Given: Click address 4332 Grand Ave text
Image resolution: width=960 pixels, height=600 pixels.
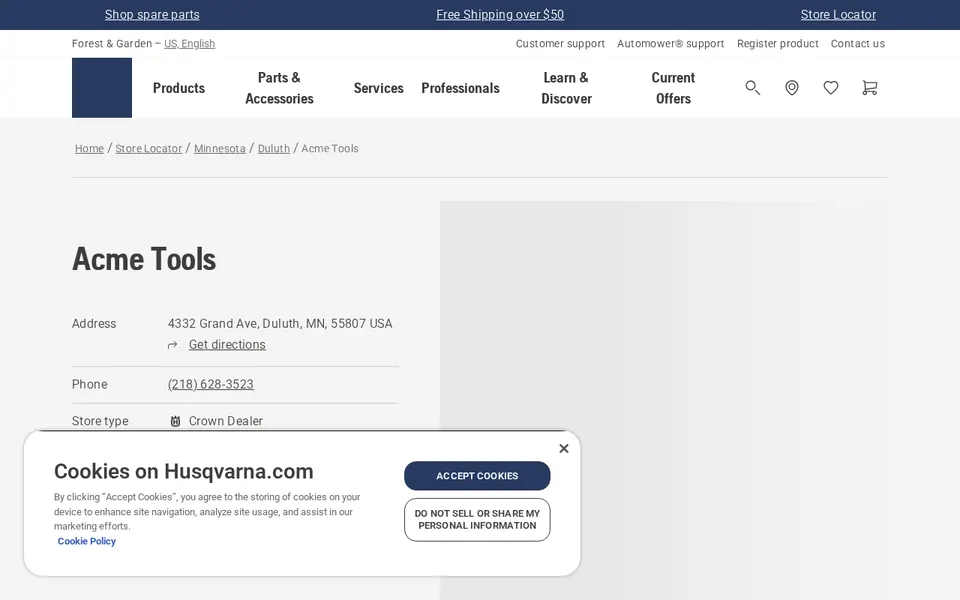Looking at the screenshot, I should tap(280, 323).
